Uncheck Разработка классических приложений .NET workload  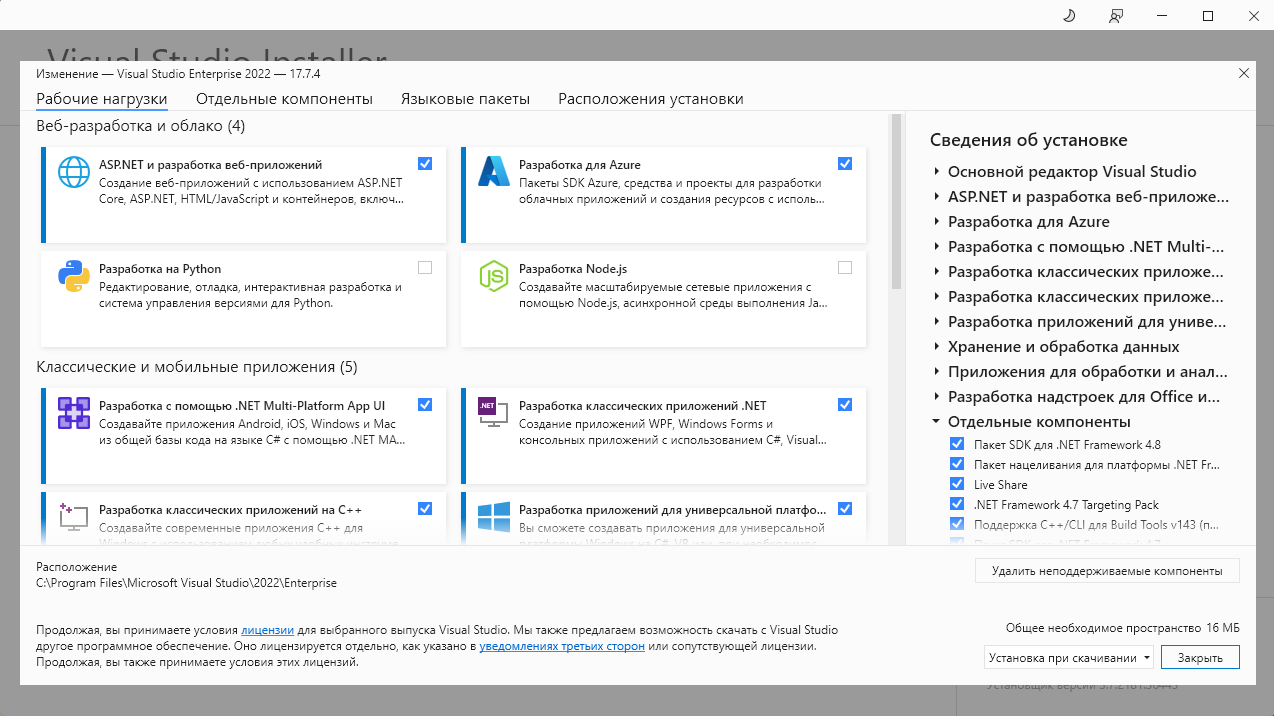tap(845, 404)
